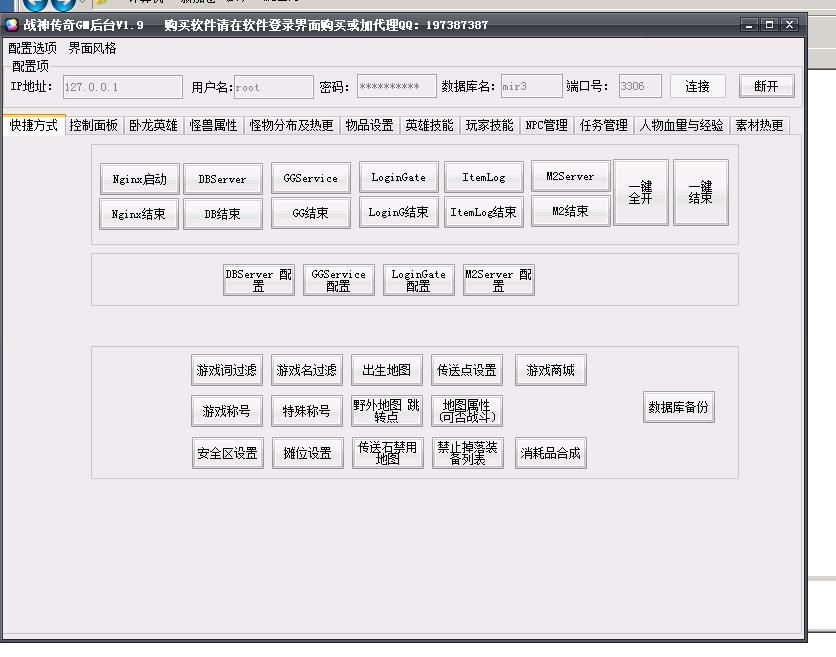Click the app icon in title bar
Viewport: 836px width, 657px height.
[x=12, y=25]
